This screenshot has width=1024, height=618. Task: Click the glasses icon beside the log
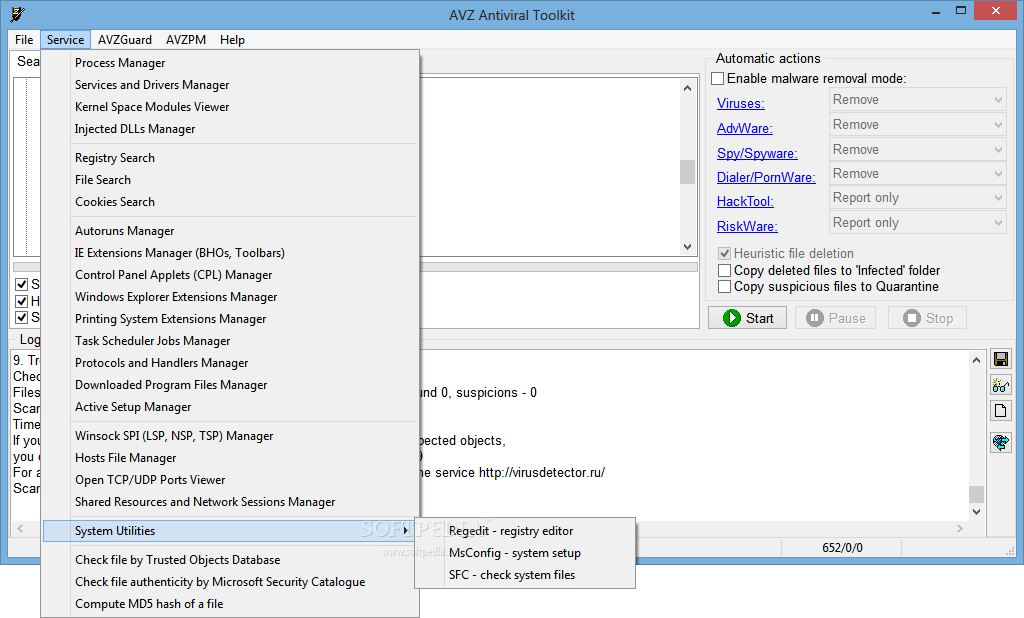point(1000,385)
